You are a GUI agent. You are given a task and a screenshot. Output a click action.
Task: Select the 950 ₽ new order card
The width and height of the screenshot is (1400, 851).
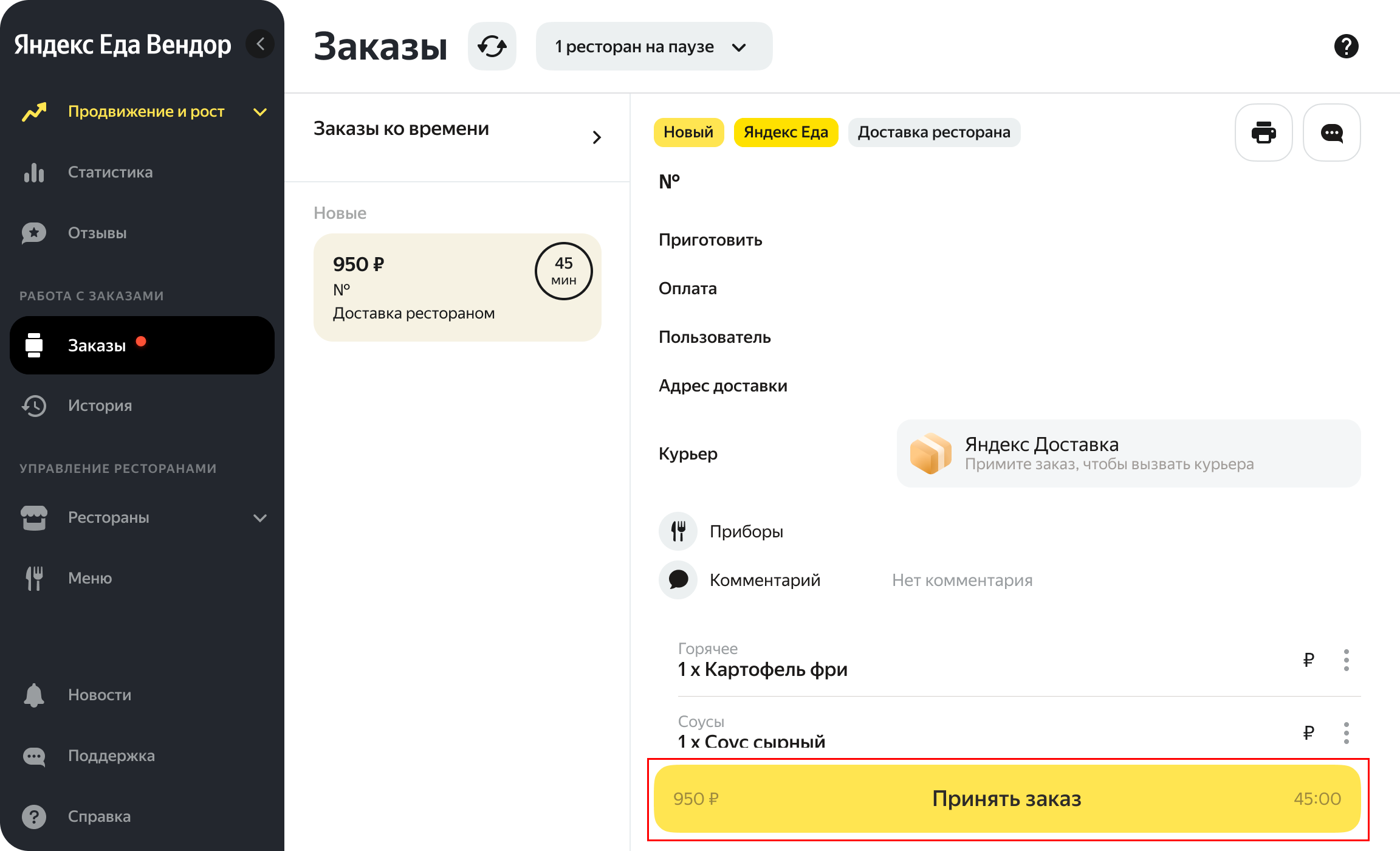457,288
